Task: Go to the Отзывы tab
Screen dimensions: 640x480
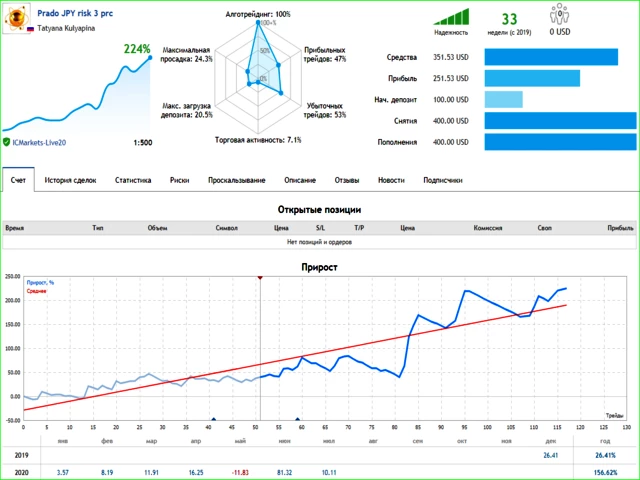Action: (347, 180)
